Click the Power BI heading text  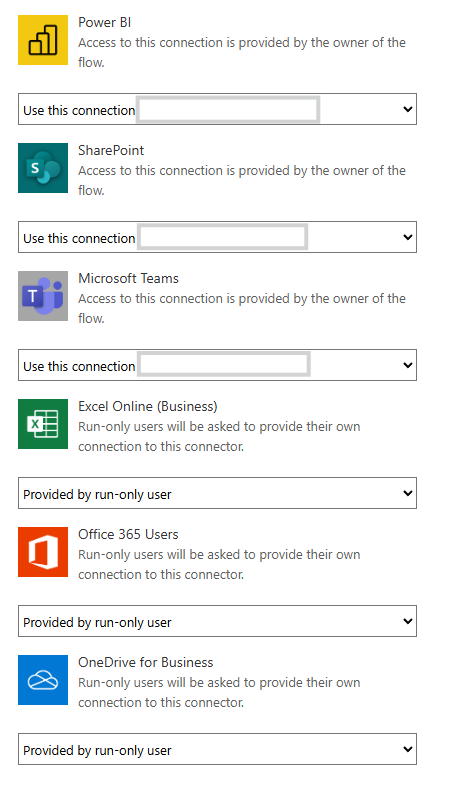pyautogui.click(x=105, y=22)
